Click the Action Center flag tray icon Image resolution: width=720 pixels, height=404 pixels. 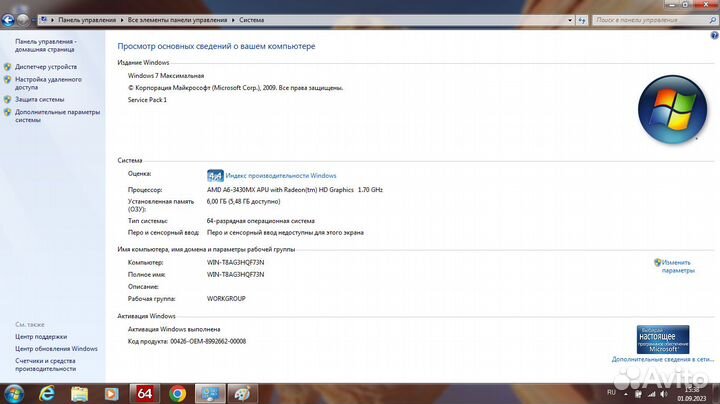[x=638, y=394]
